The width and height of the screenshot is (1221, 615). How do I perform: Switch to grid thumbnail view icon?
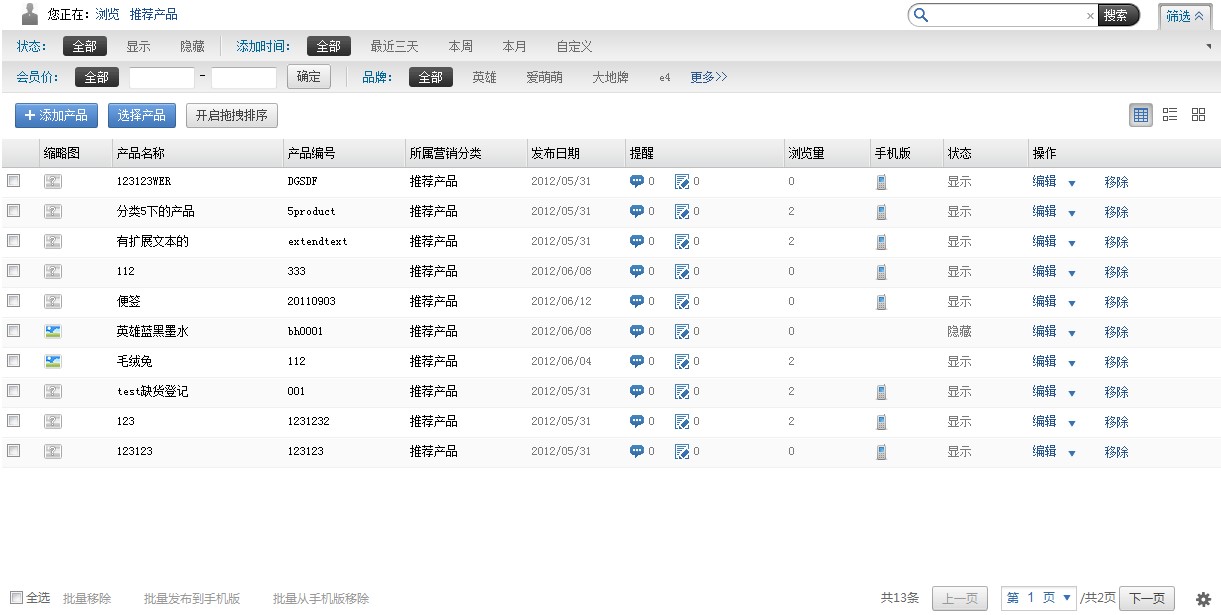(1198, 115)
